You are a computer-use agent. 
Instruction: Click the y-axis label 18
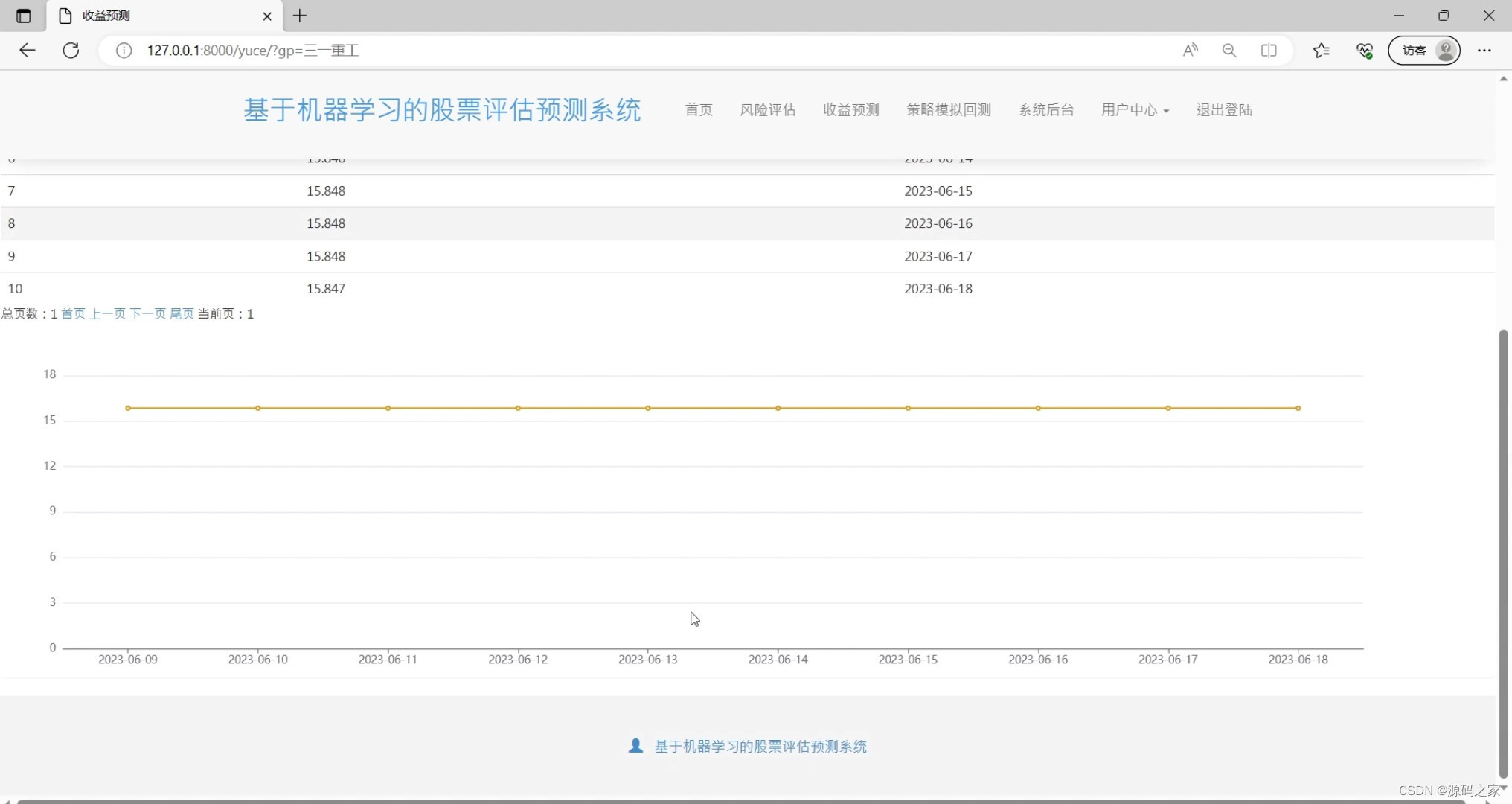pyautogui.click(x=50, y=374)
